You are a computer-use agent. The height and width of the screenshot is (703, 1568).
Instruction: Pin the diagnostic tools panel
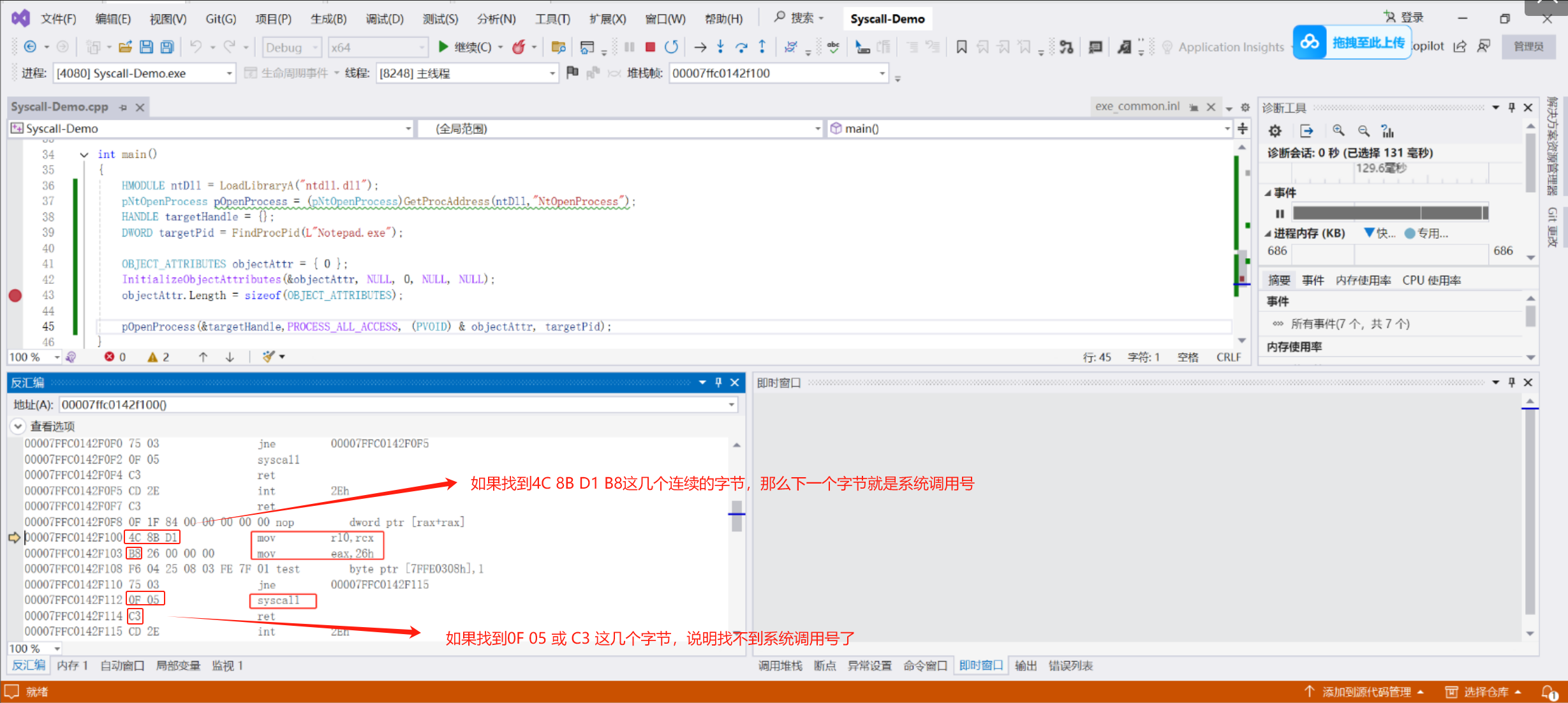(1511, 107)
